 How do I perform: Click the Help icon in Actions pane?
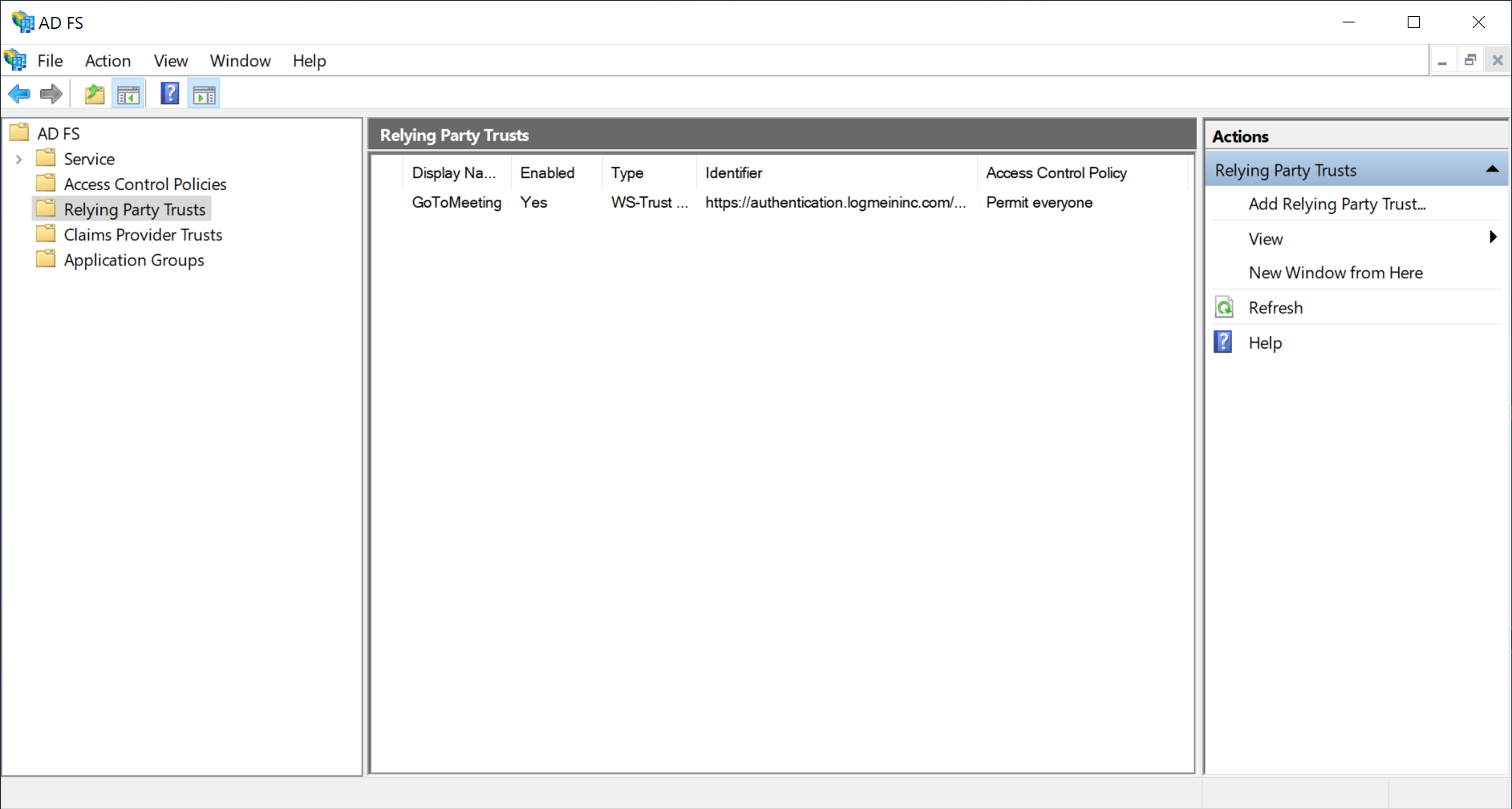(1223, 343)
